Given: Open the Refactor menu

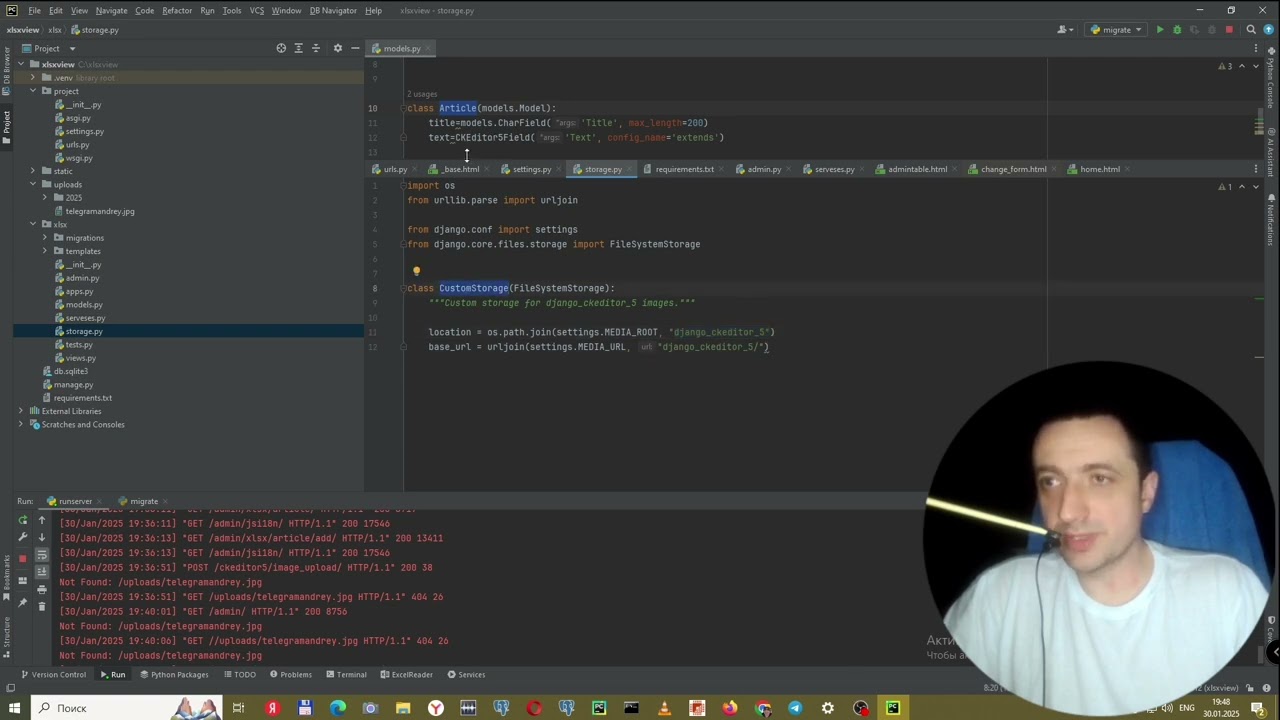Looking at the screenshot, I should 177,11.
